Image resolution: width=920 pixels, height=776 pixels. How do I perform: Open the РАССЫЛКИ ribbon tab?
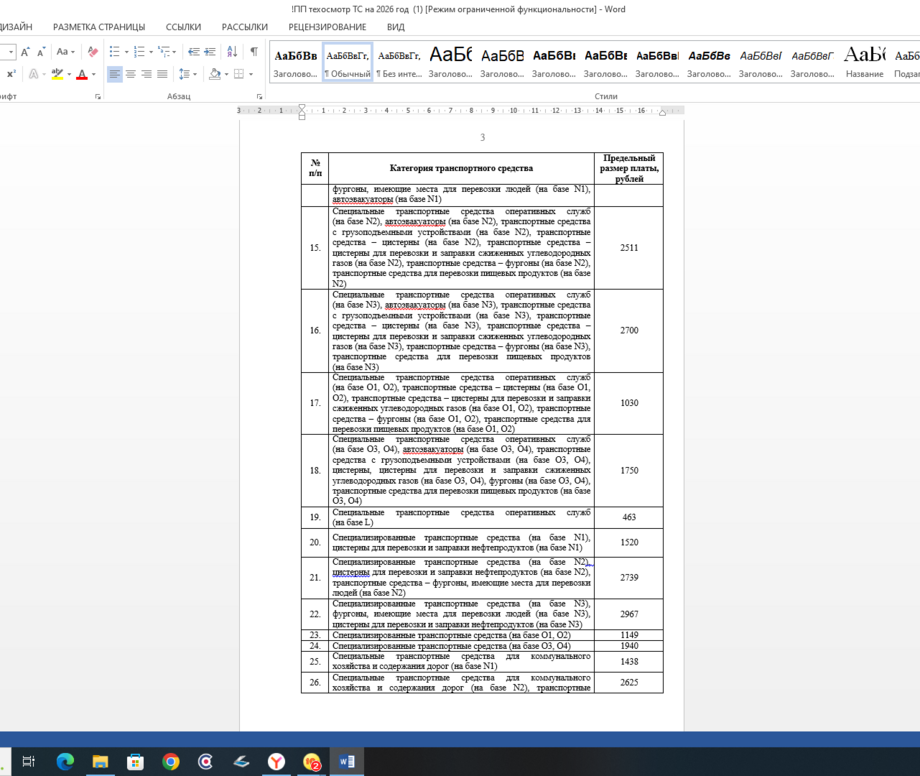(x=244, y=27)
